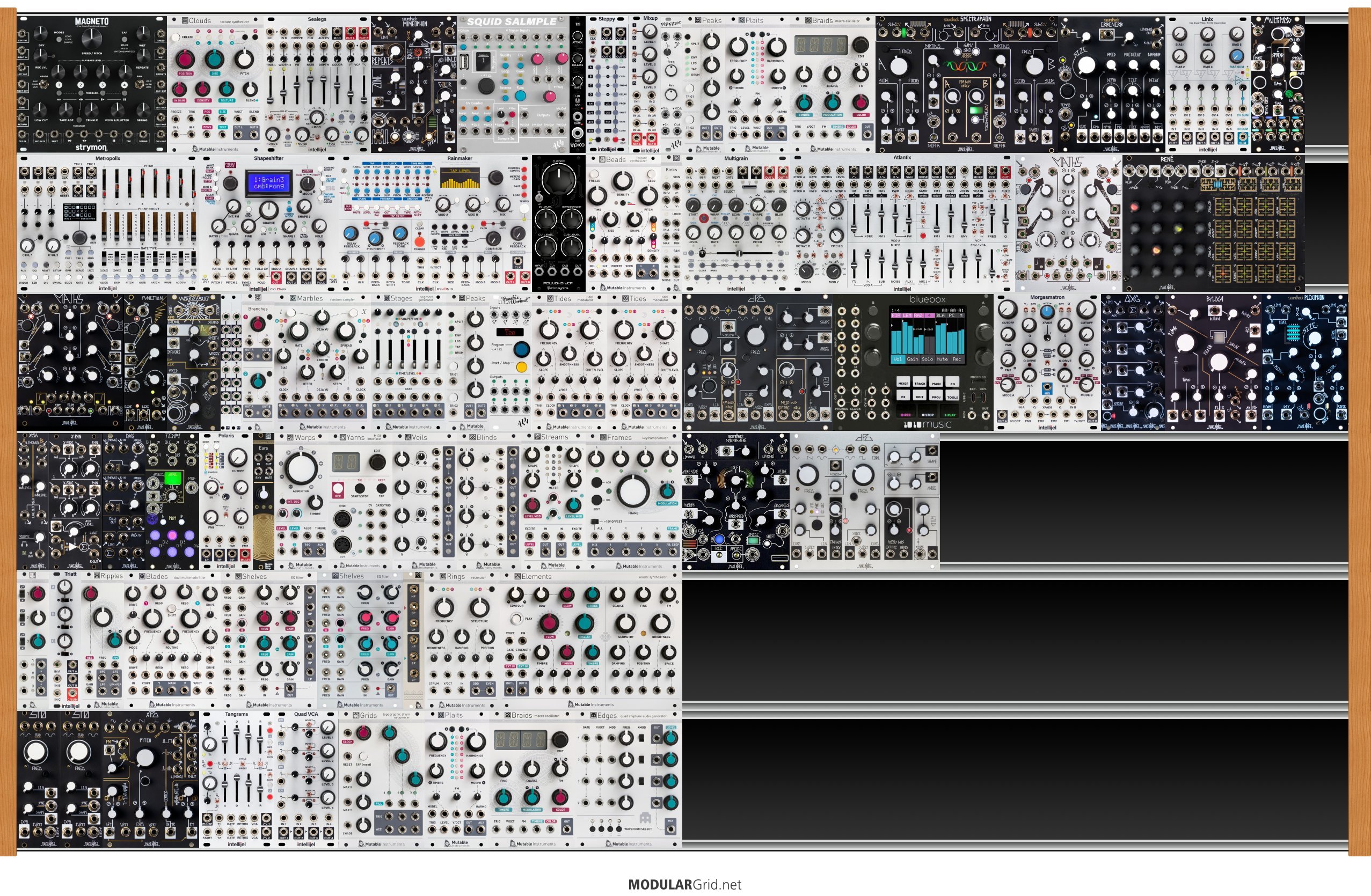The image size is (1371, 896).
Task: Click the Marbles module title icon
Action: [x=292, y=298]
